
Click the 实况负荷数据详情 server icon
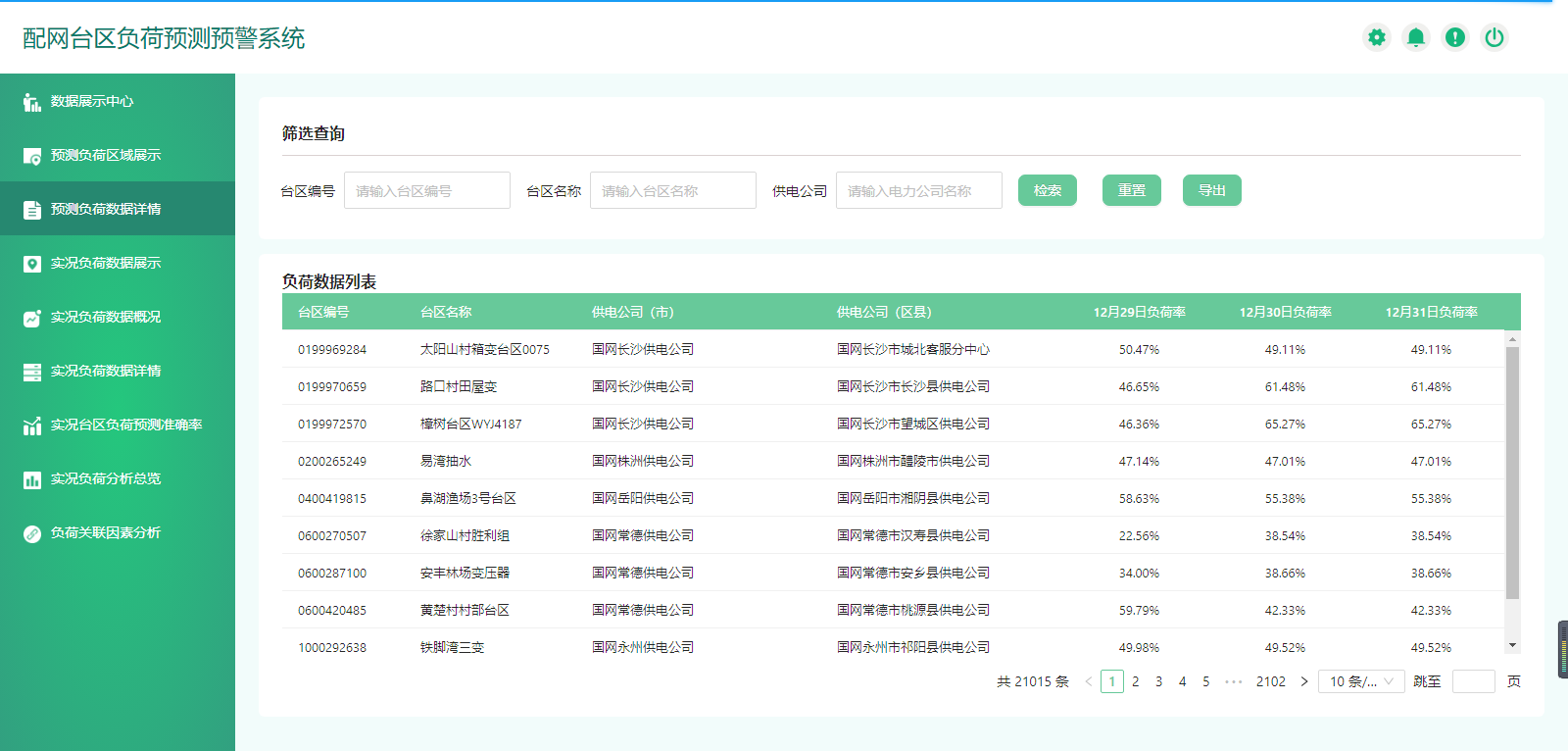point(32,372)
